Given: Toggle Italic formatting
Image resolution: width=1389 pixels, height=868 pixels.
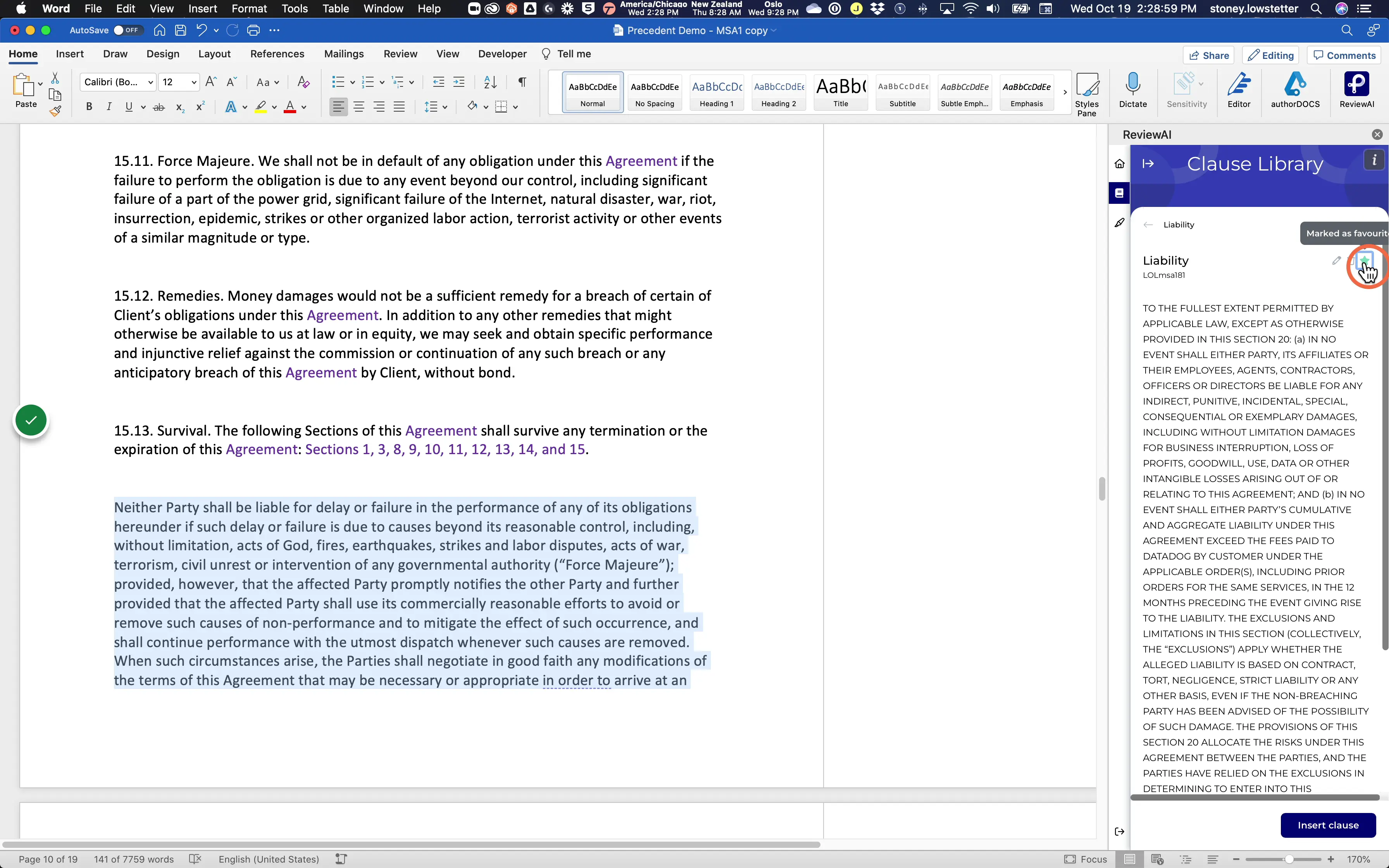Looking at the screenshot, I should click(109, 107).
